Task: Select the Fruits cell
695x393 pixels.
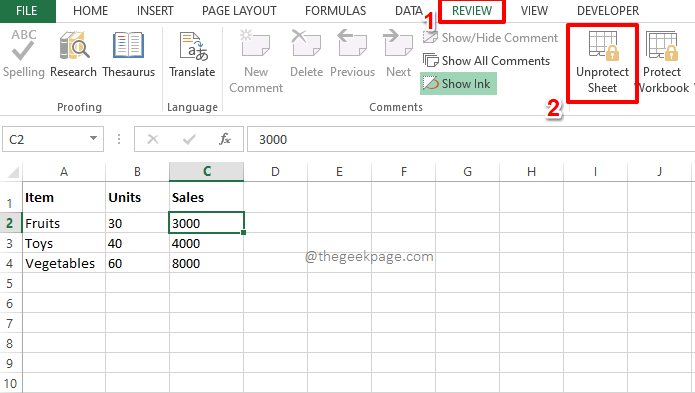Action: (64, 223)
